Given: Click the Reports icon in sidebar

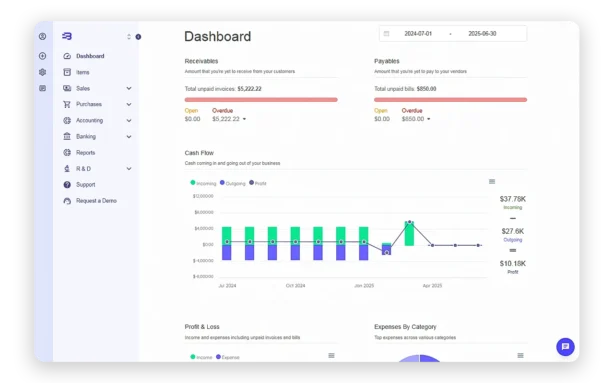Looking at the screenshot, I should point(67,152).
